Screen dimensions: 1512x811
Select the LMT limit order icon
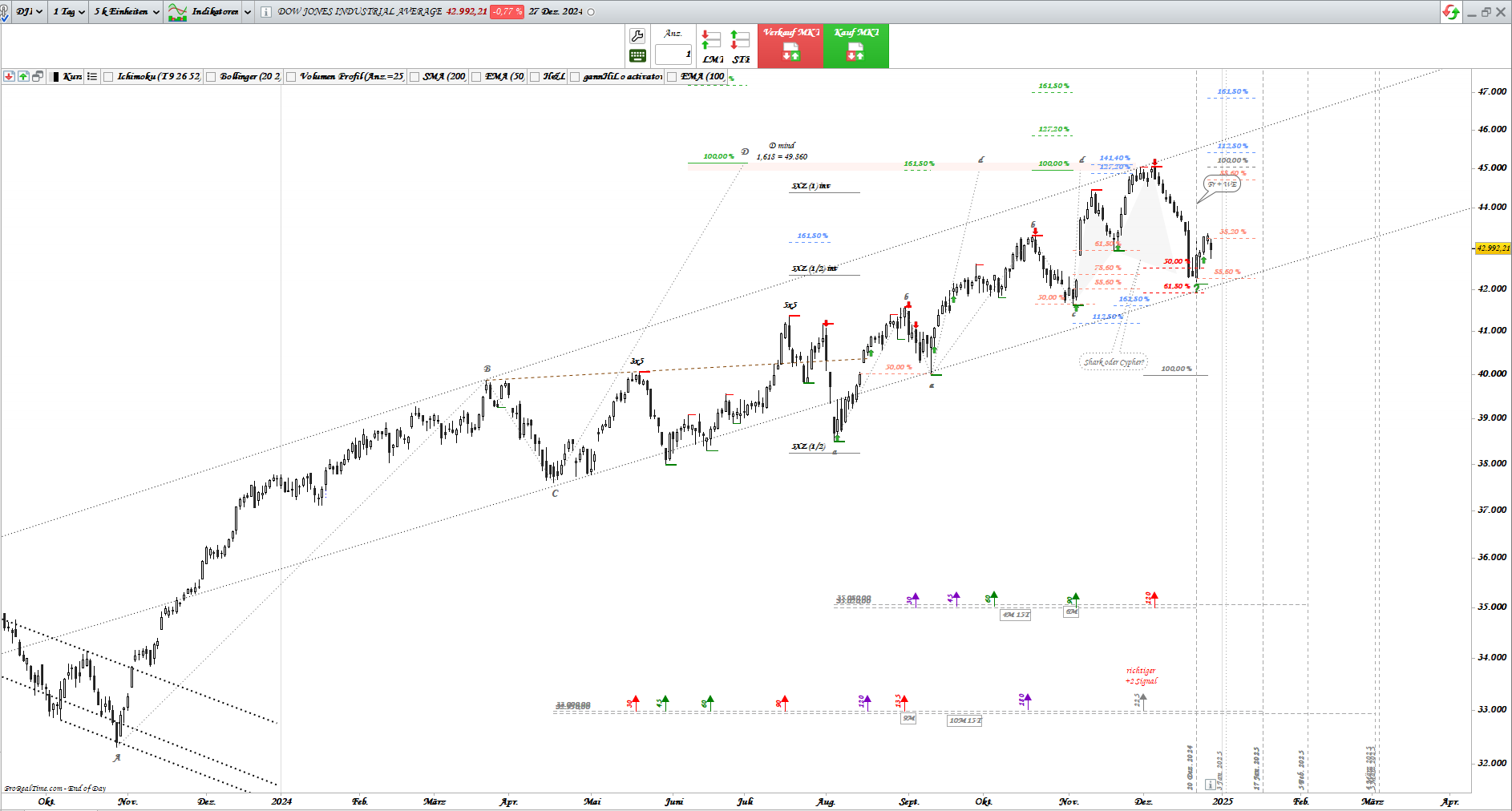click(712, 46)
